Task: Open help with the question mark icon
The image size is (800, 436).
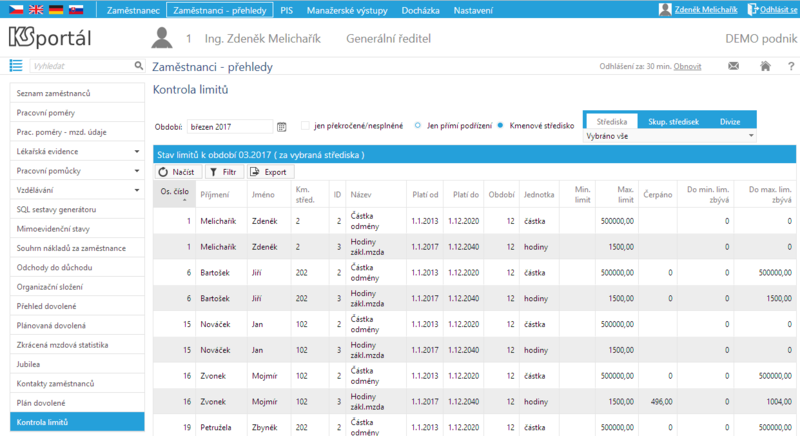Action: [x=791, y=66]
